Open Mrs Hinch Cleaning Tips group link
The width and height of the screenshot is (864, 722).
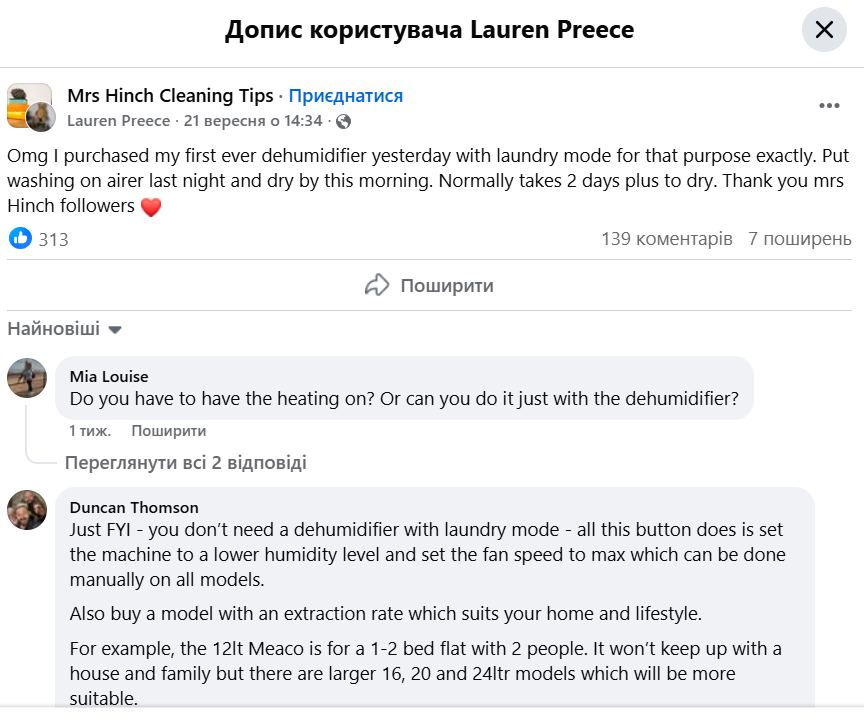pyautogui.click(x=170, y=96)
